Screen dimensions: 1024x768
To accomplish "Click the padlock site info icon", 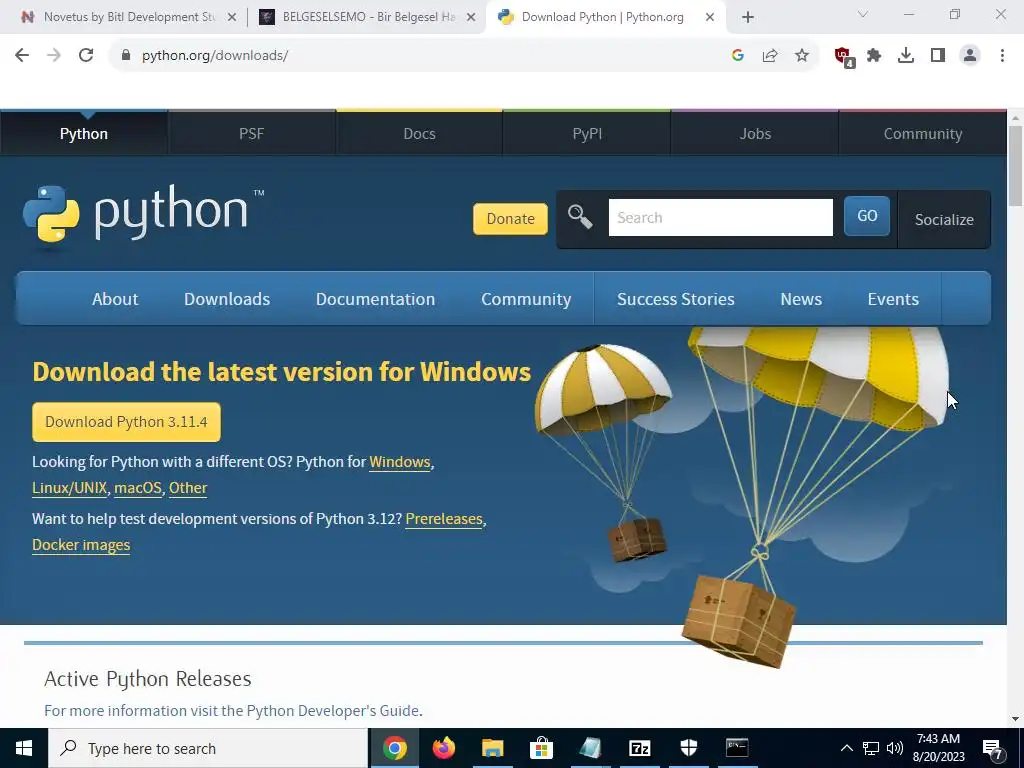I will click(126, 55).
